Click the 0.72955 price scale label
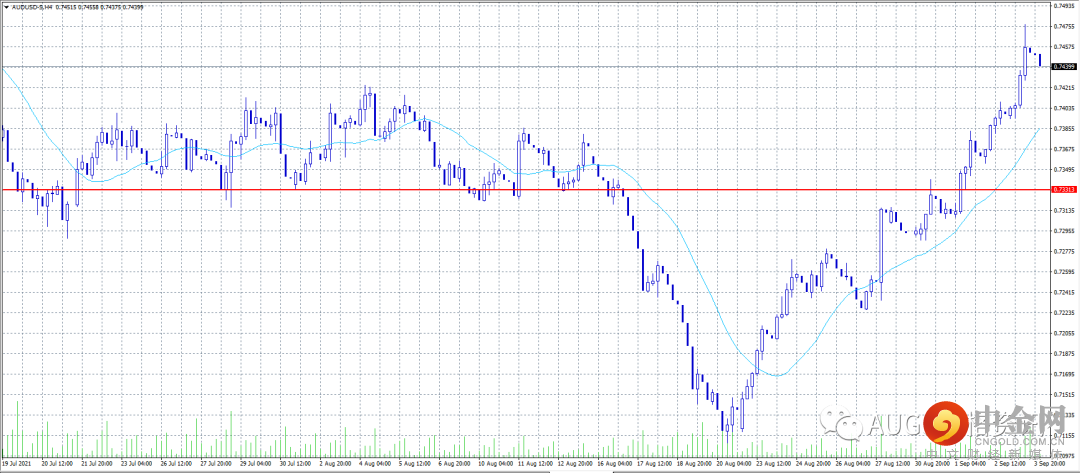Image resolution: width=1080 pixels, height=473 pixels. coord(1064,231)
